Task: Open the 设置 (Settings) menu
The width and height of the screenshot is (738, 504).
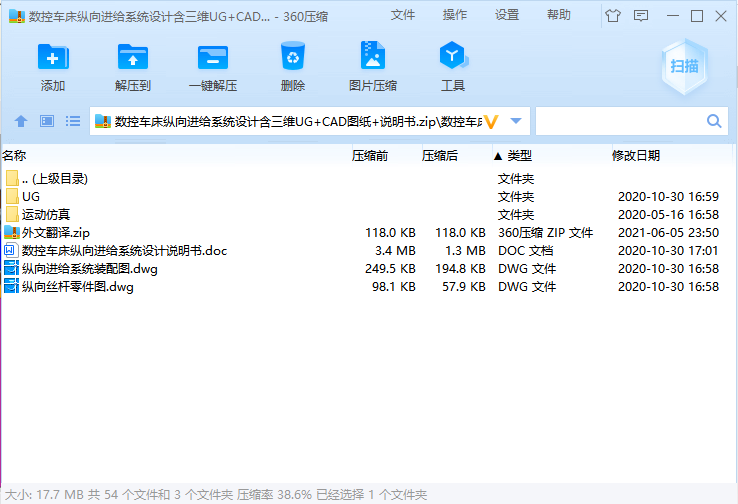Action: (x=507, y=15)
